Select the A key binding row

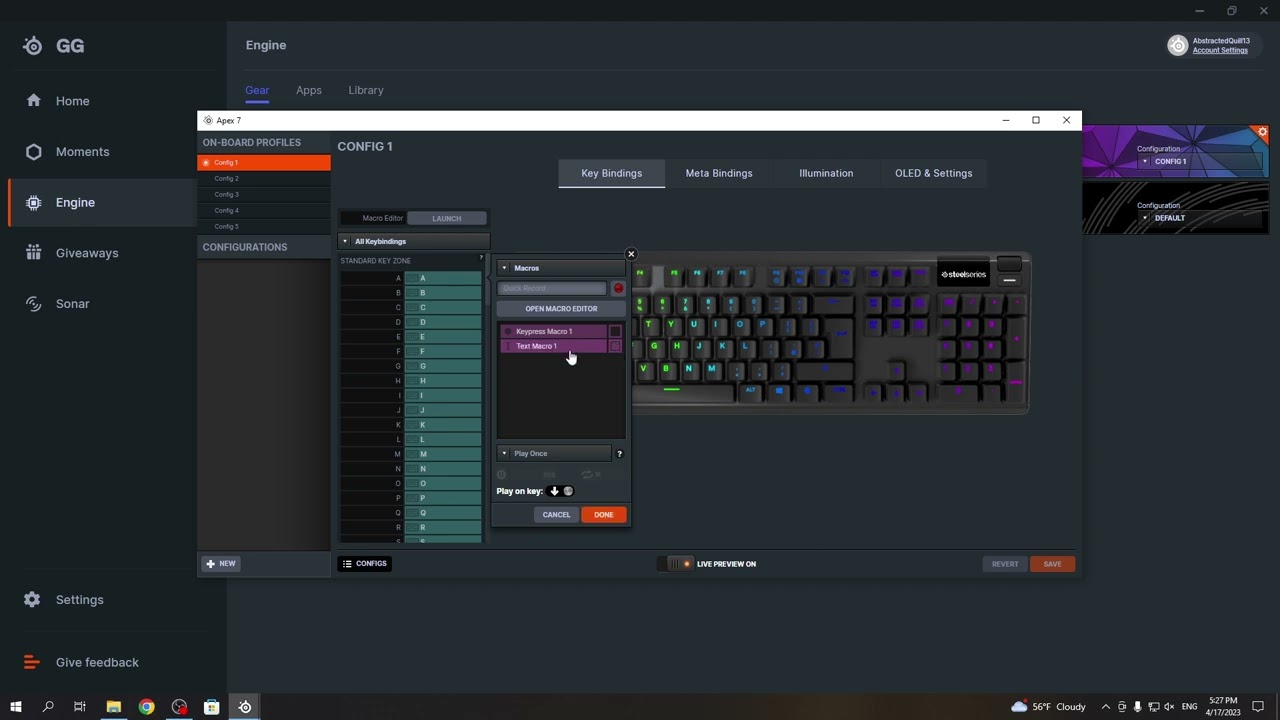411,278
